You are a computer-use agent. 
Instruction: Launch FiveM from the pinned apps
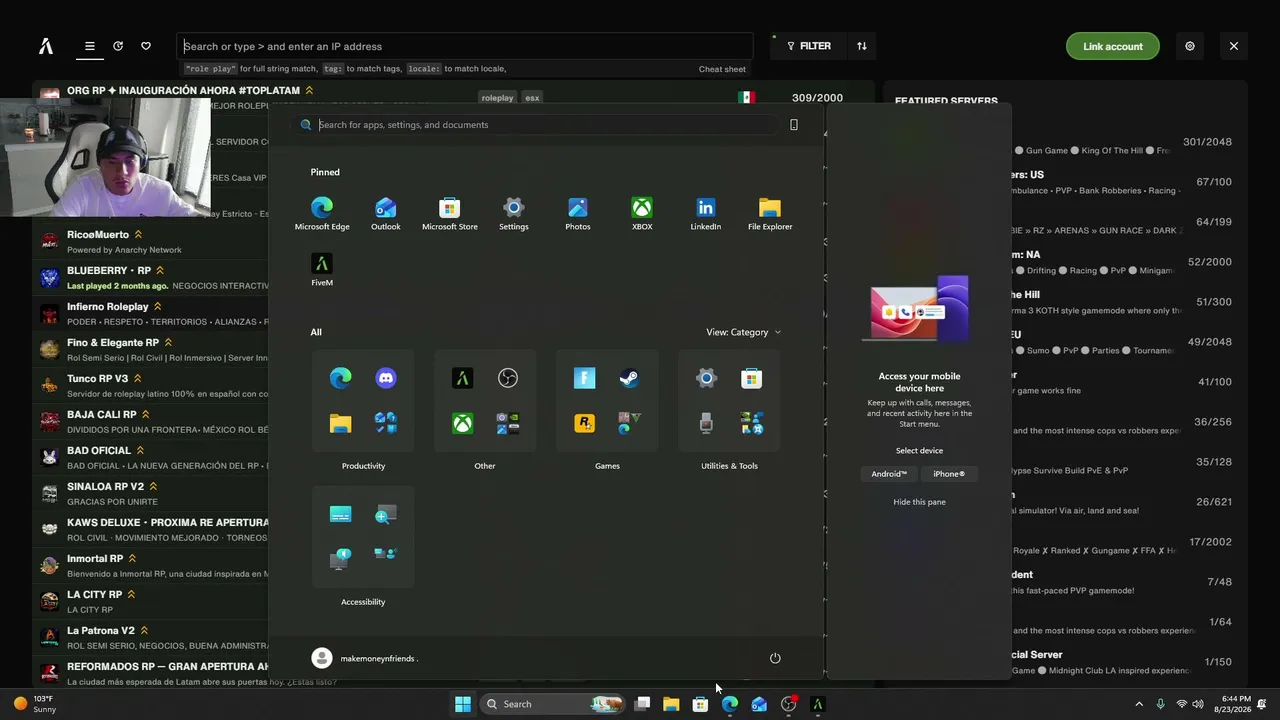click(322, 269)
